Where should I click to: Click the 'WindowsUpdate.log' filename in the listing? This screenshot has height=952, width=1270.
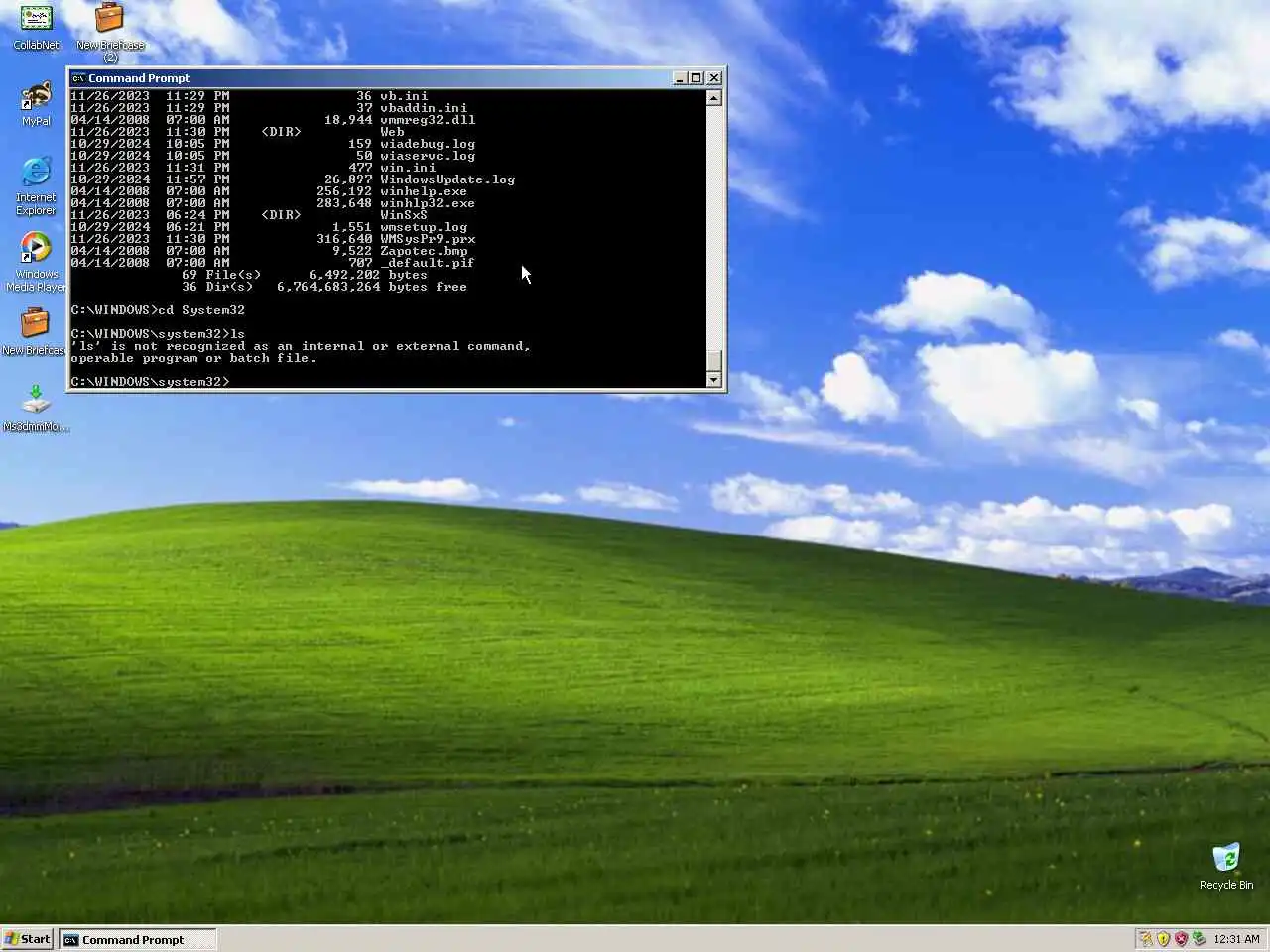(x=447, y=179)
